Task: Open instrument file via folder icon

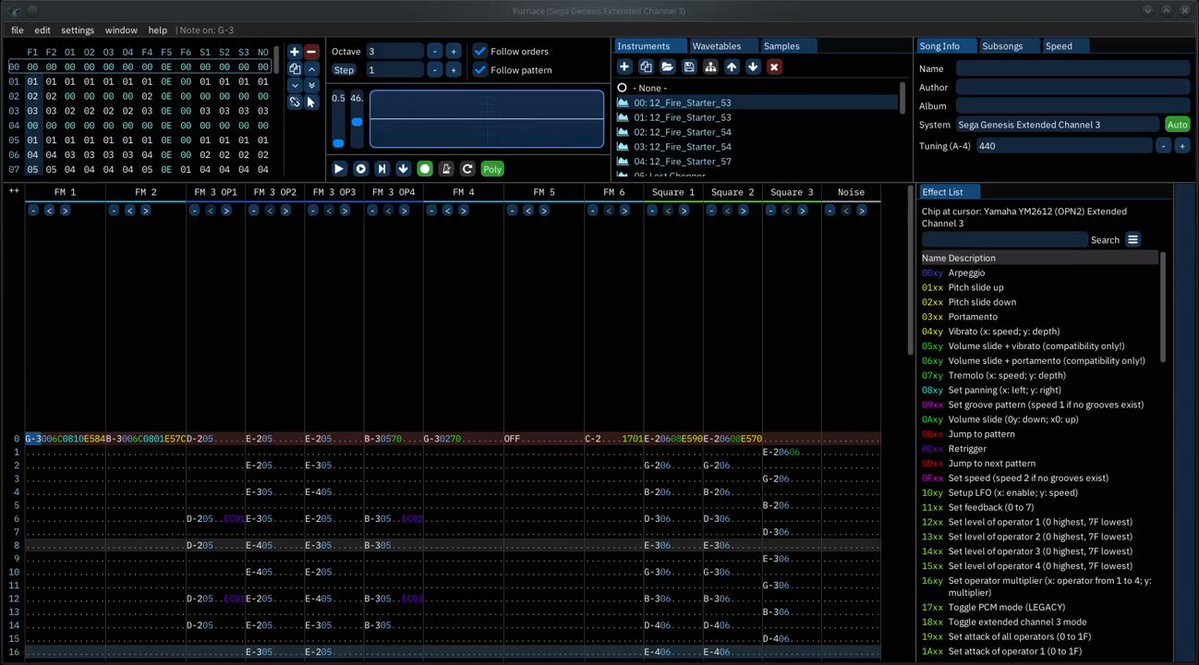Action: 668,67
